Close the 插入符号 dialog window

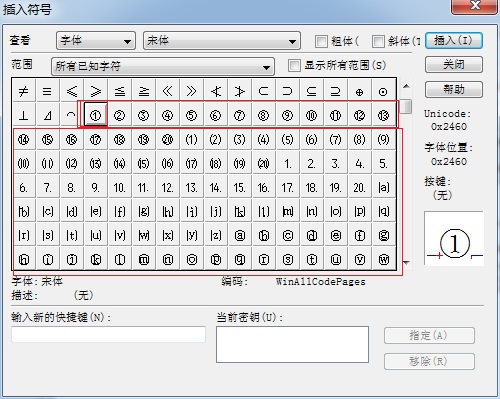tap(474, 6)
